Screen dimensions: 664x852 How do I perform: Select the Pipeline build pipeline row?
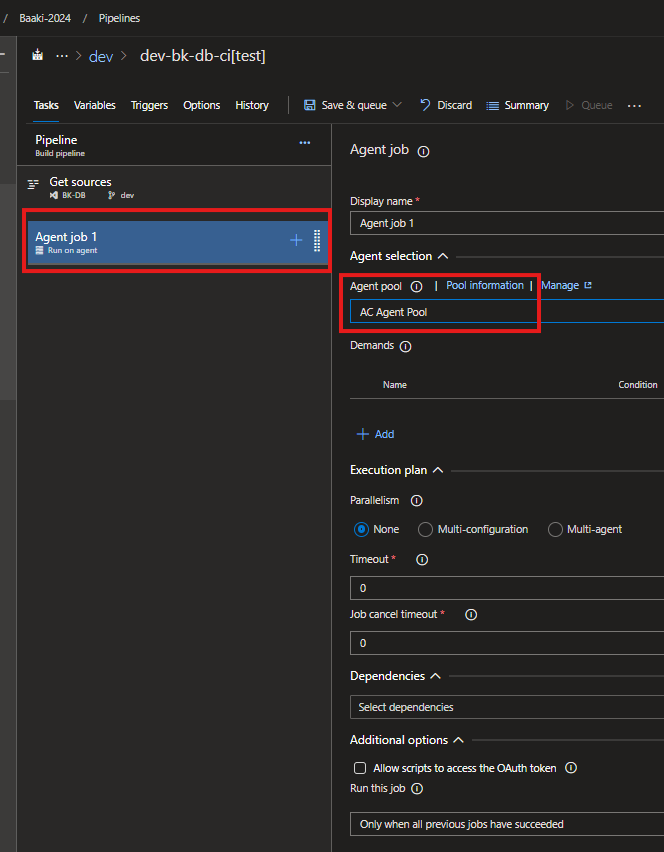tap(174, 145)
